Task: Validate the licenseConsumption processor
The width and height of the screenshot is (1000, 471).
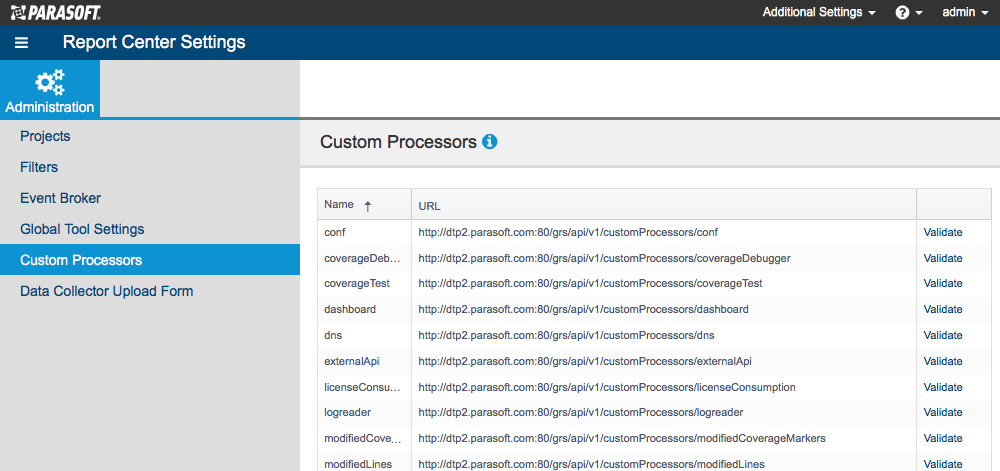Action: pos(943,387)
